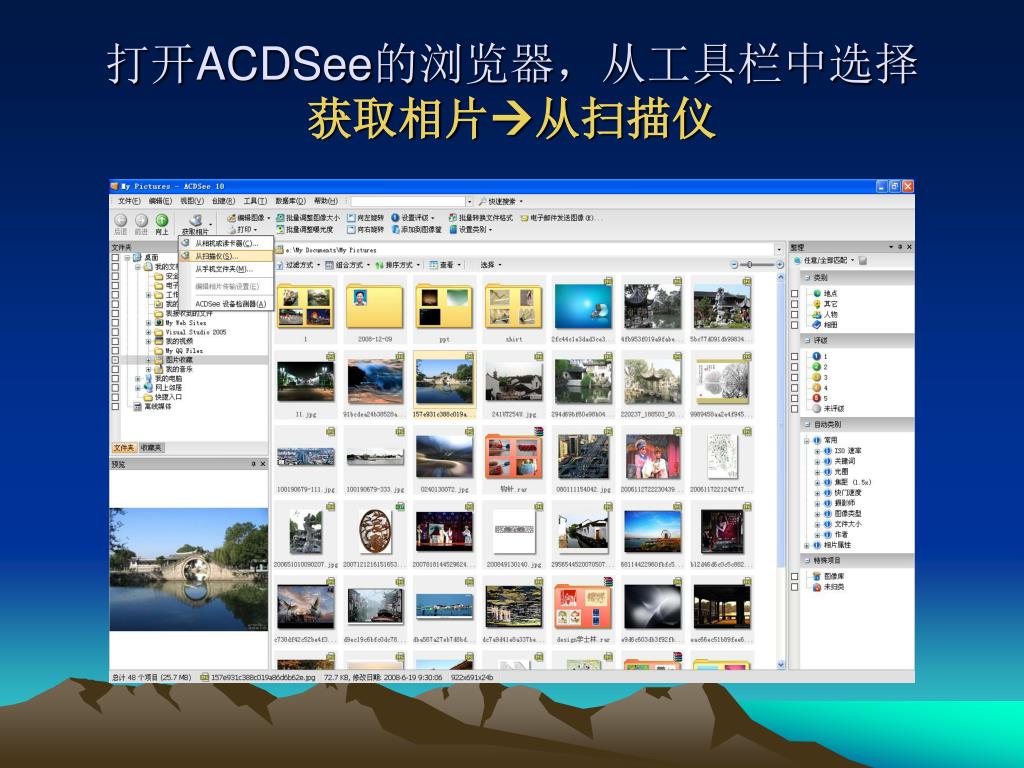Check the rating 1 checkbox

click(x=795, y=356)
